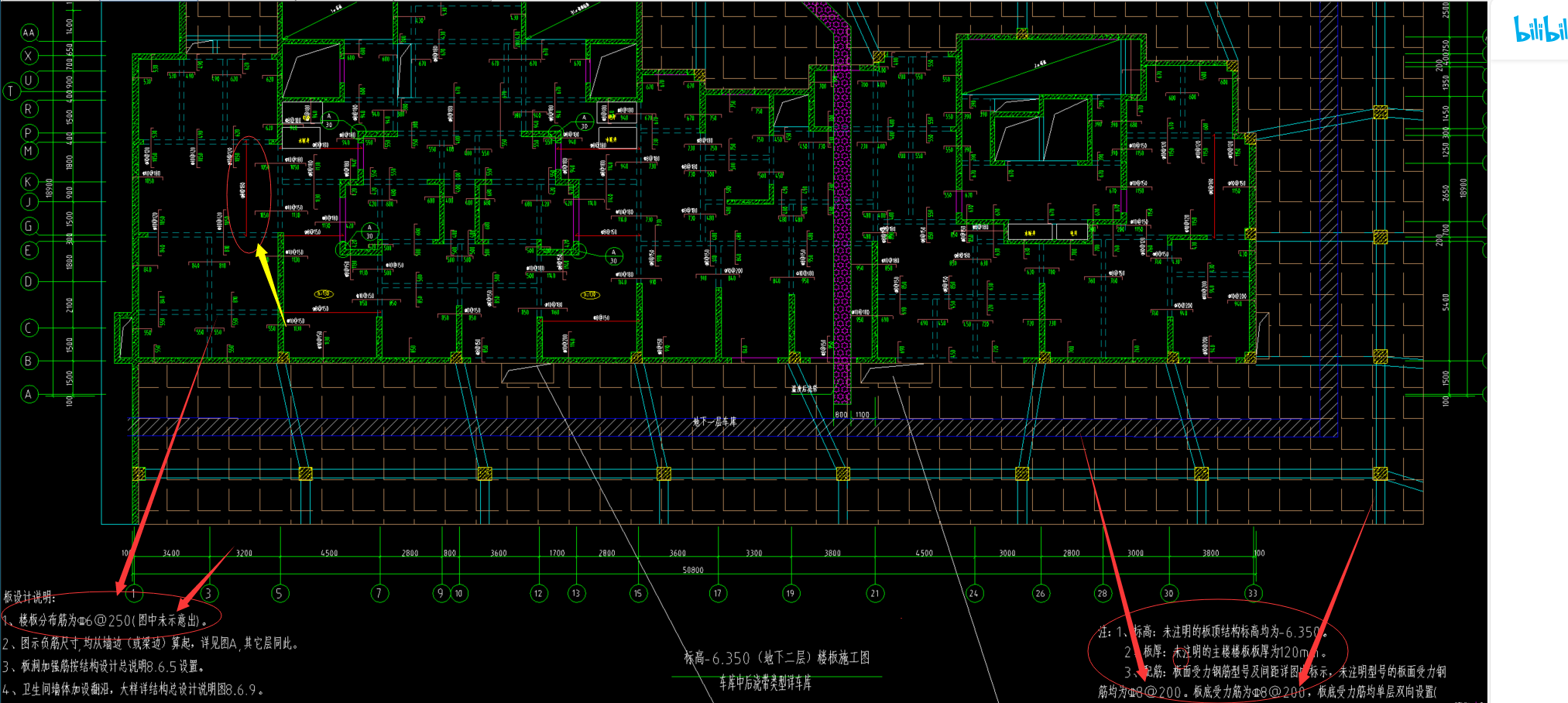Select right note '未注明的主楼楼板板厚为120mm'
Screen dimensions: 1568x703
(1250, 652)
